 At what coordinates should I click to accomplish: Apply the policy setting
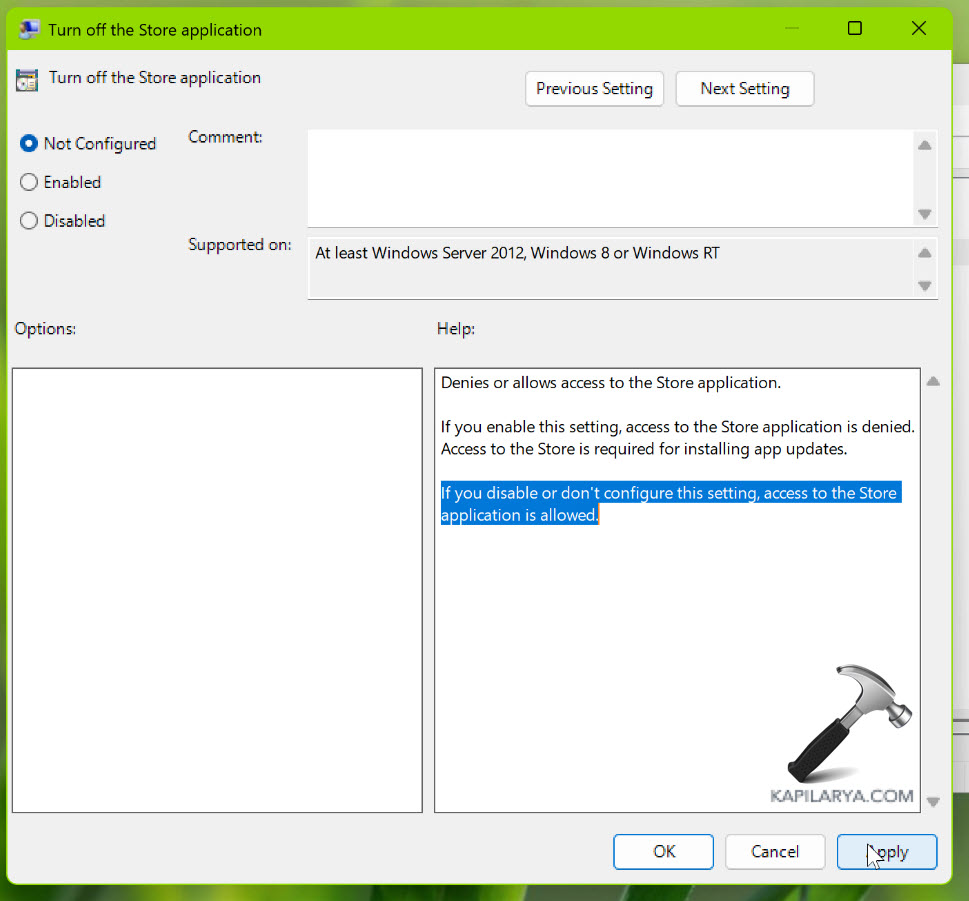coord(887,852)
